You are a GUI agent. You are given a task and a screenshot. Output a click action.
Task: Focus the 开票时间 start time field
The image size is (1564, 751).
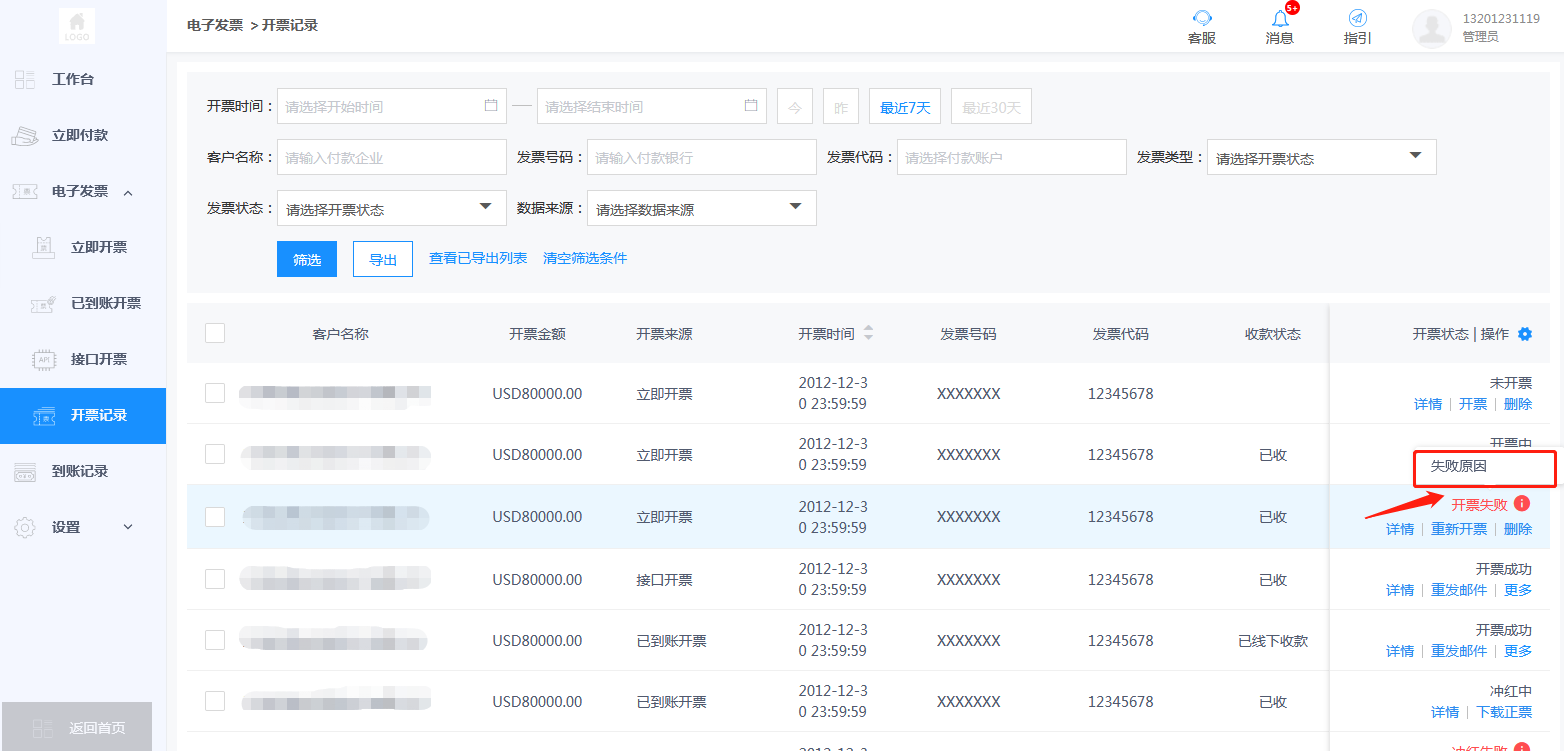(392, 106)
